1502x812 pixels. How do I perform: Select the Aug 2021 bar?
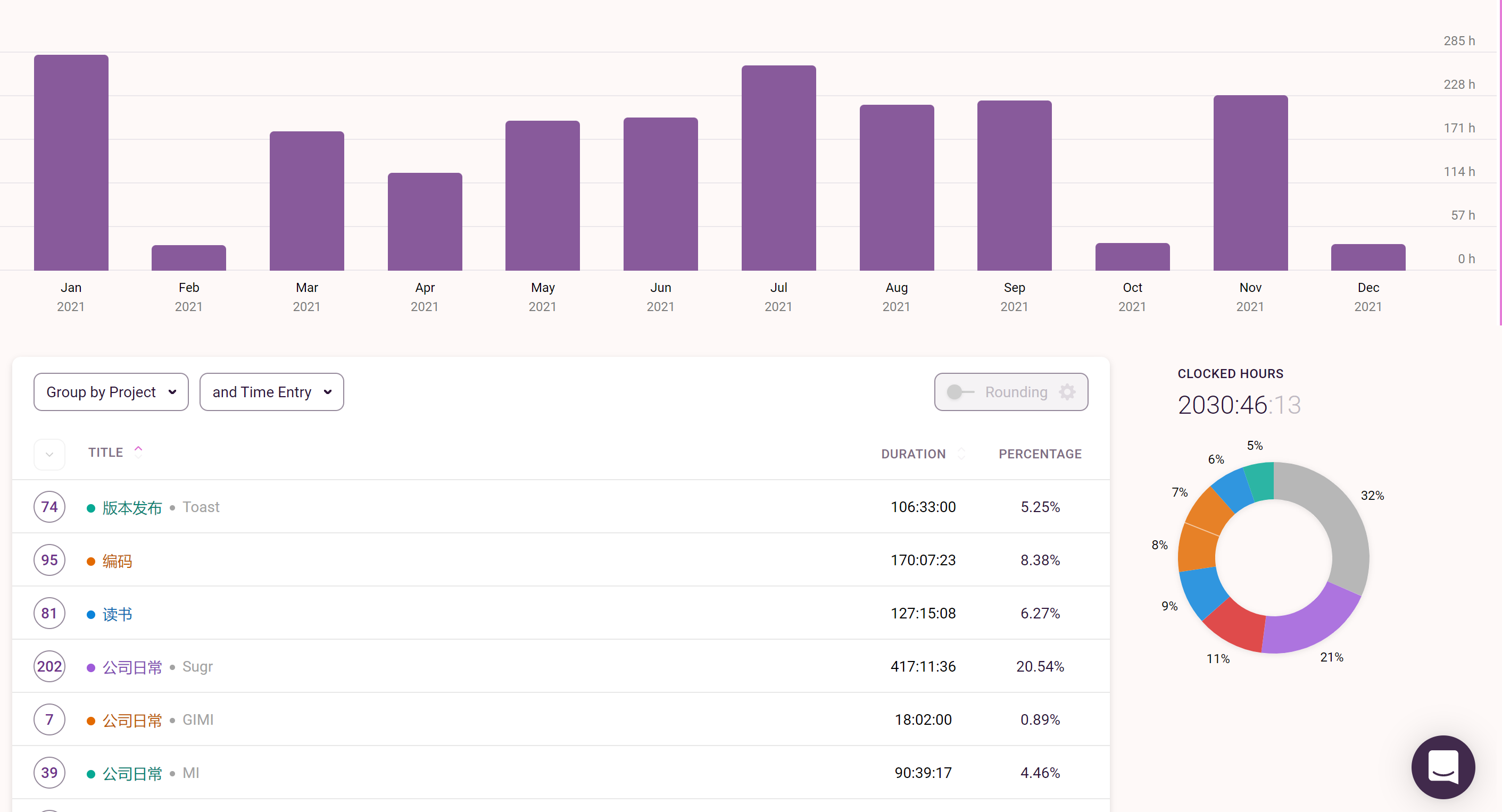coord(897,188)
